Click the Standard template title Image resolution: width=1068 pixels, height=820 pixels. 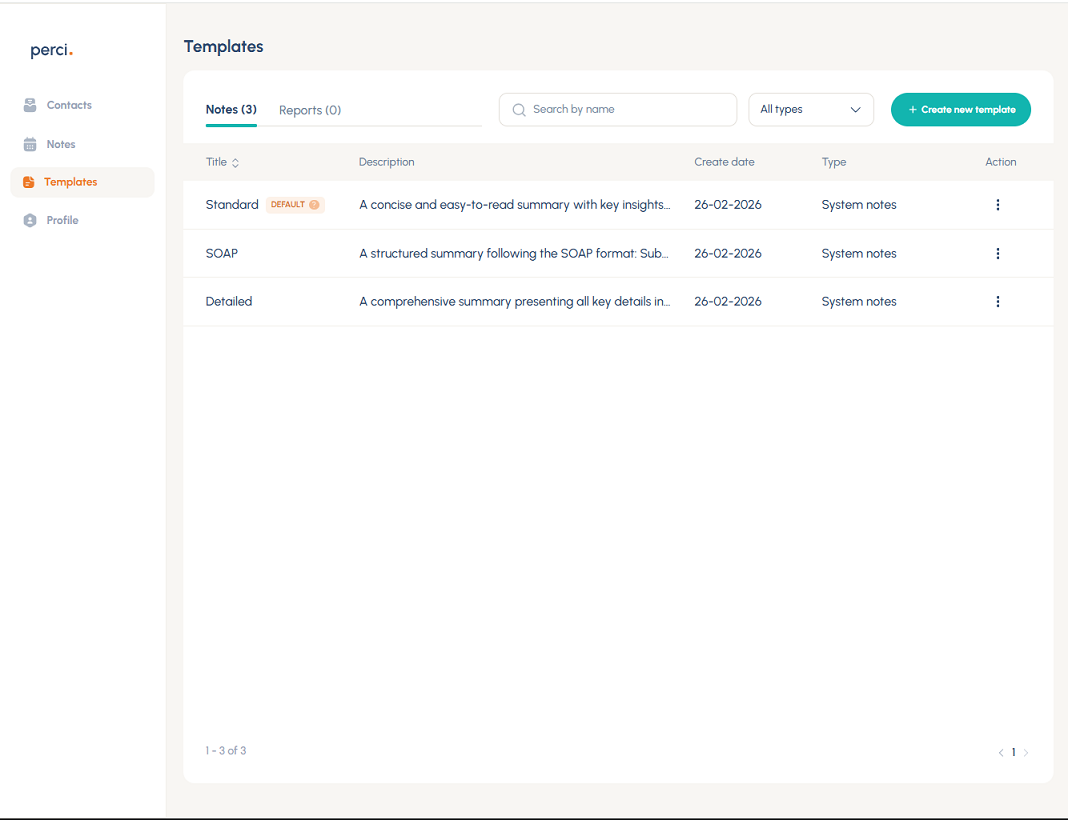[x=232, y=204]
